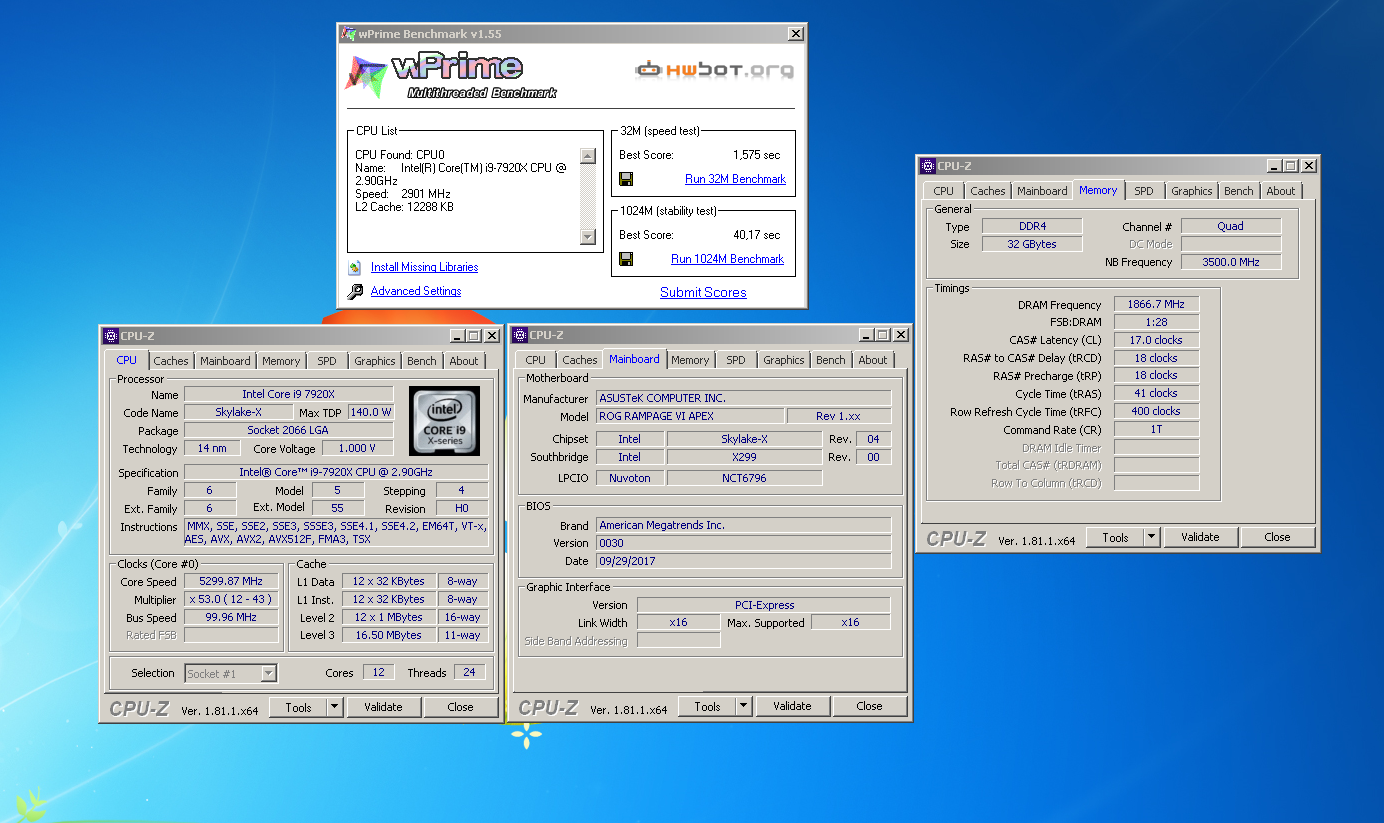Click the Model field ROG RAMPAGE VI APEX
Screen dimensions: 1384x823
(x=690, y=416)
